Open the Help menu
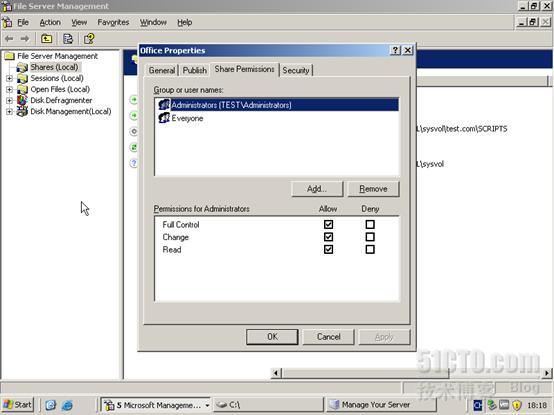This screenshot has width=554, height=415. 184,22
